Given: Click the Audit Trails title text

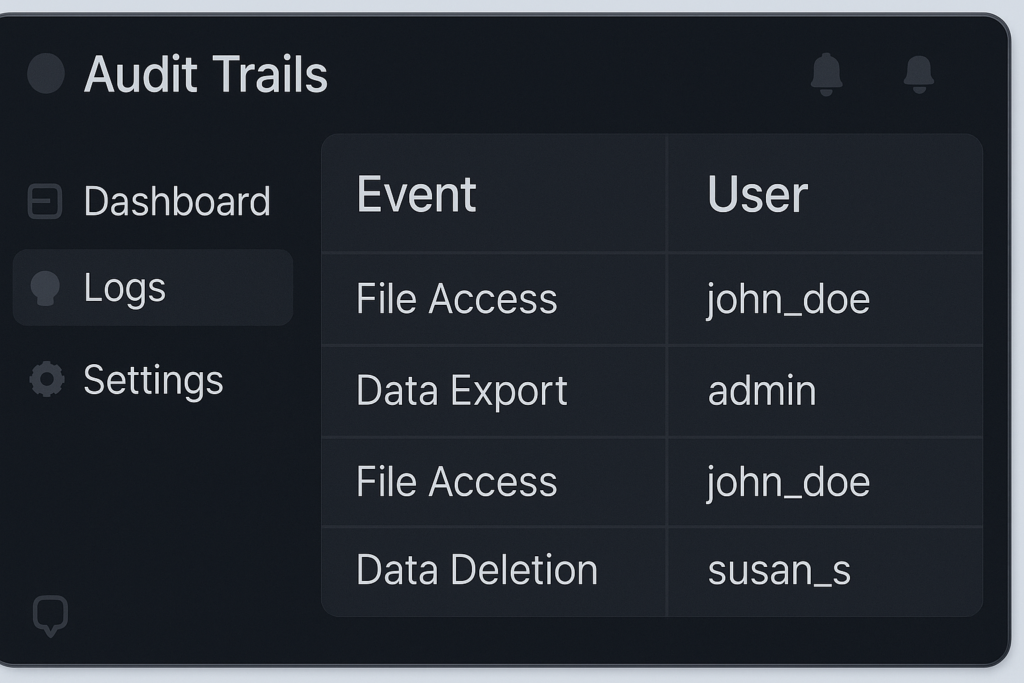Looking at the screenshot, I should [206, 75].
